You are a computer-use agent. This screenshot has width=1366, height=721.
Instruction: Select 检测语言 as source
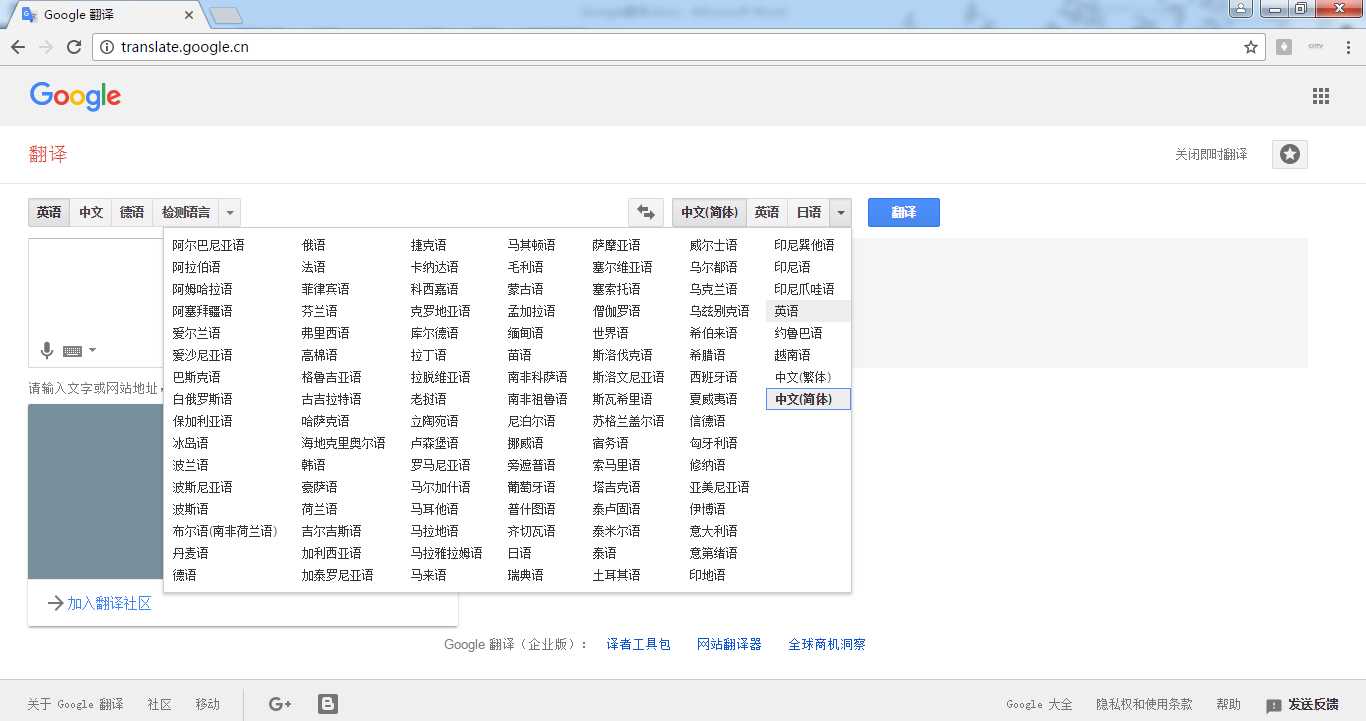pyautogui.click(x=186, y=212)
